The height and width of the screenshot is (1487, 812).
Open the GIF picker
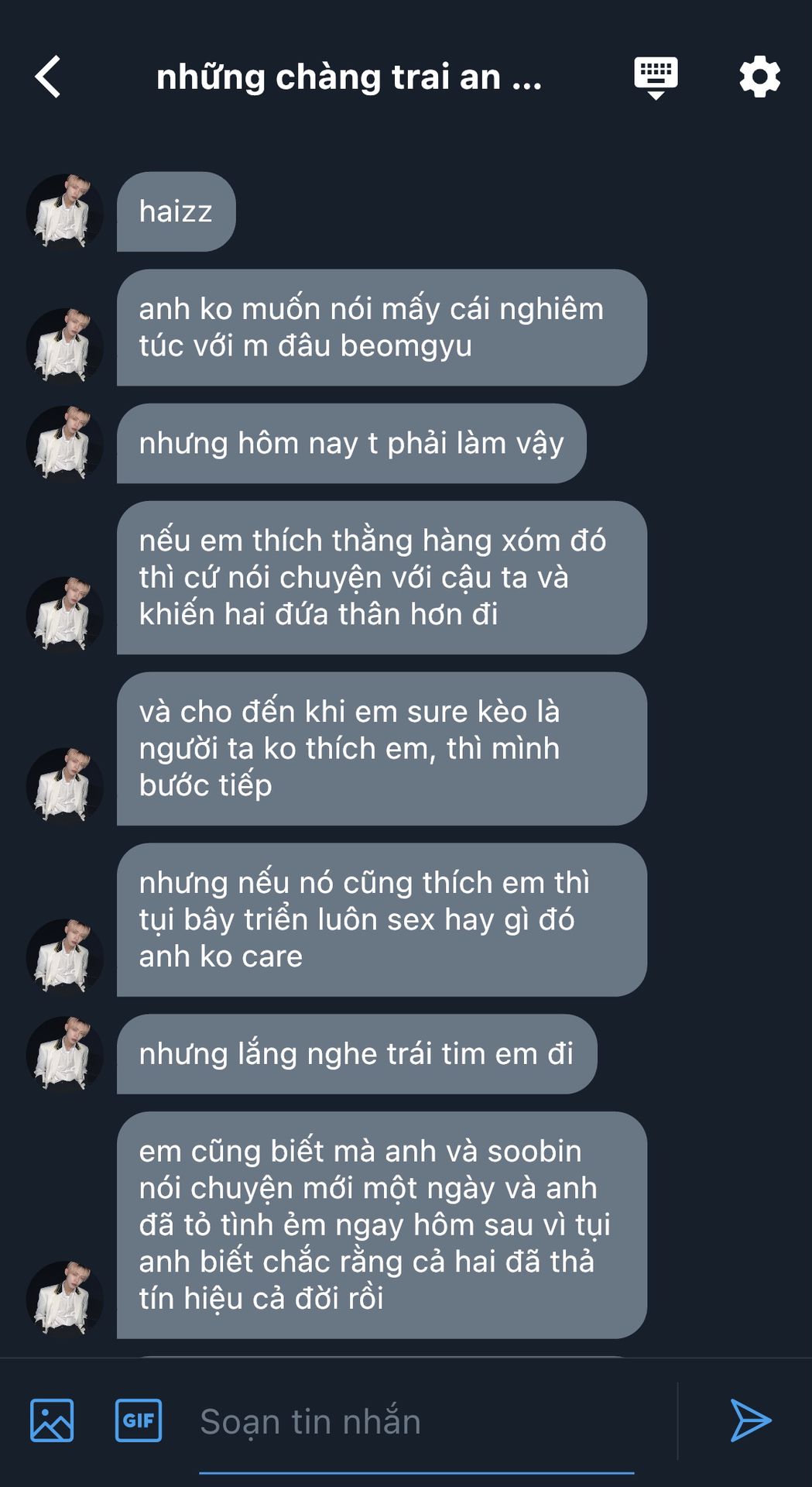pos(139,1420)
